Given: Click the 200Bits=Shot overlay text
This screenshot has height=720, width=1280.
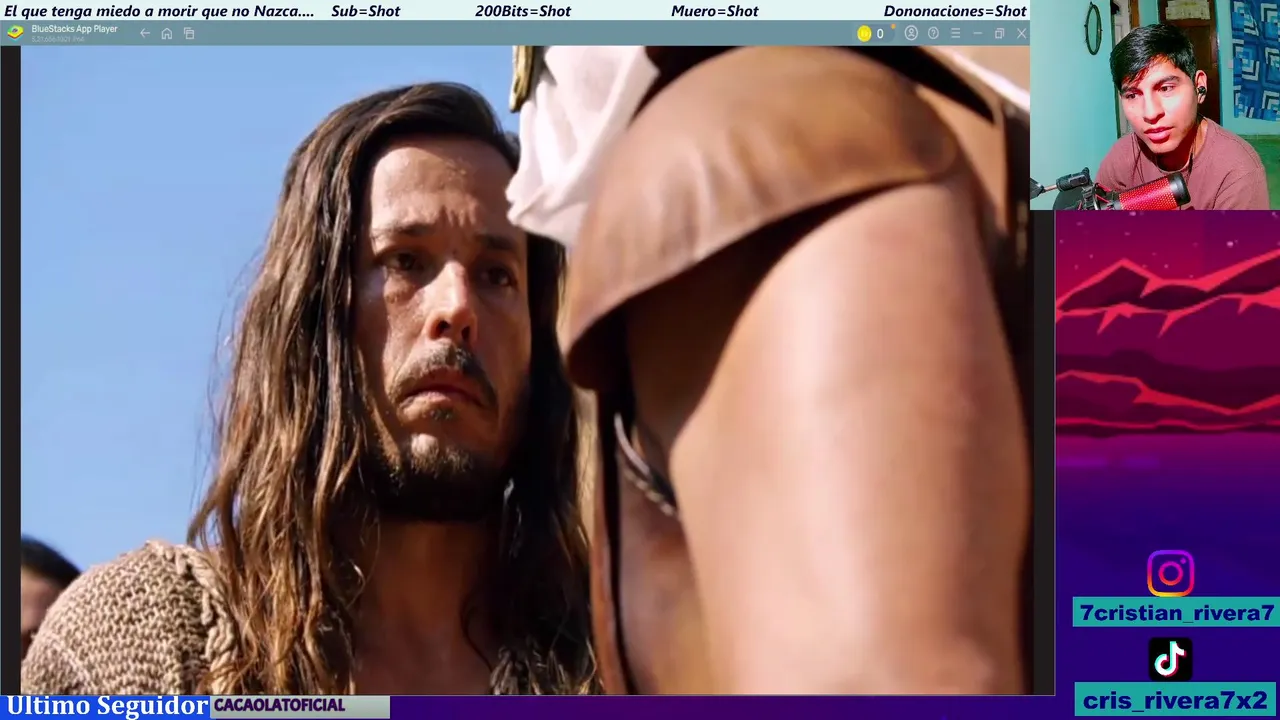Looking at the screenshot, I should coord(523,11).
